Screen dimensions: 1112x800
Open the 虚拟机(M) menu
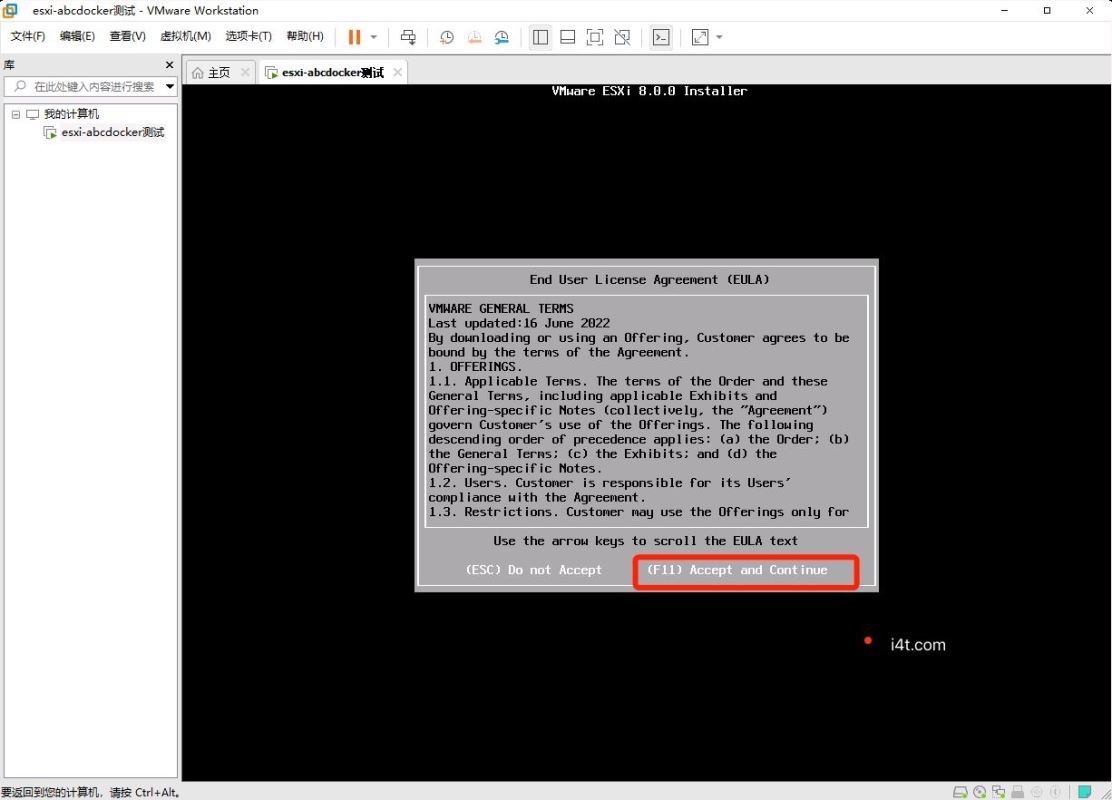(186, 36)
